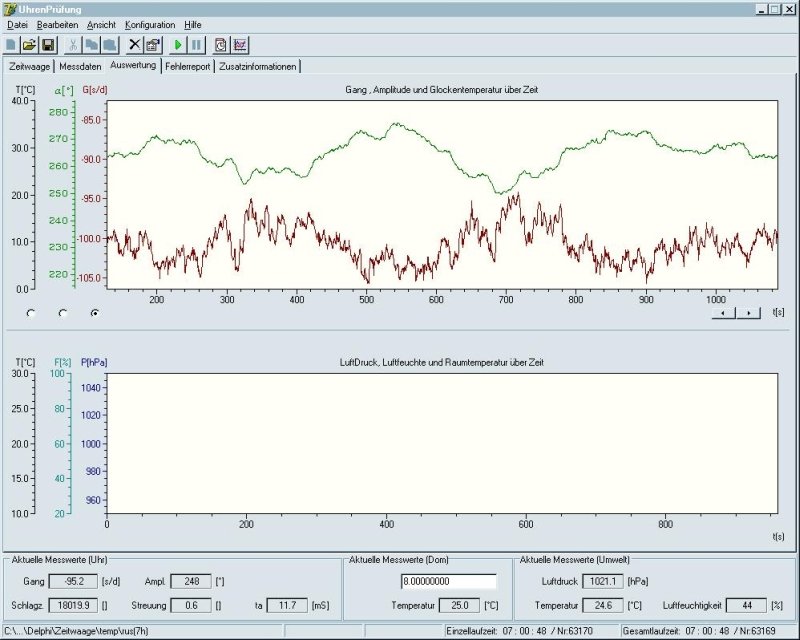Start measurement with green play icon
Viewport: 800px width, 640px height.
pos(178,45)
